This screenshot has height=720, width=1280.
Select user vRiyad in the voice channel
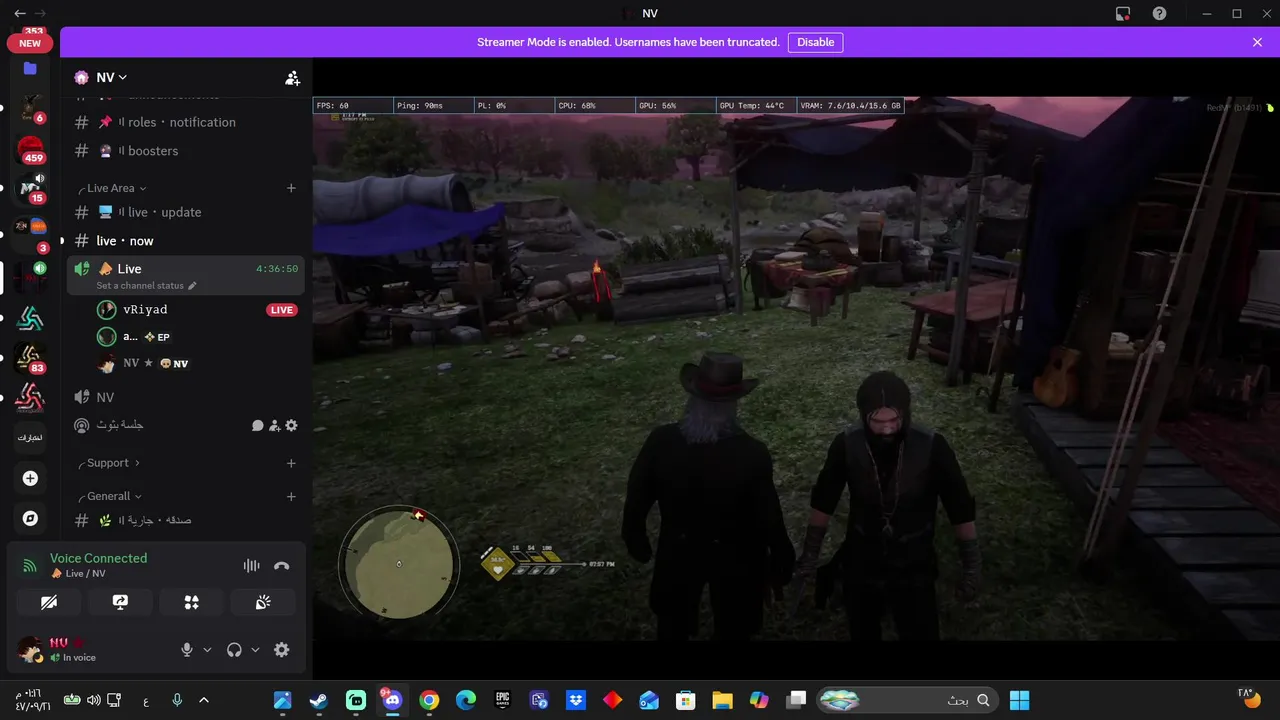tap(196, 310)
